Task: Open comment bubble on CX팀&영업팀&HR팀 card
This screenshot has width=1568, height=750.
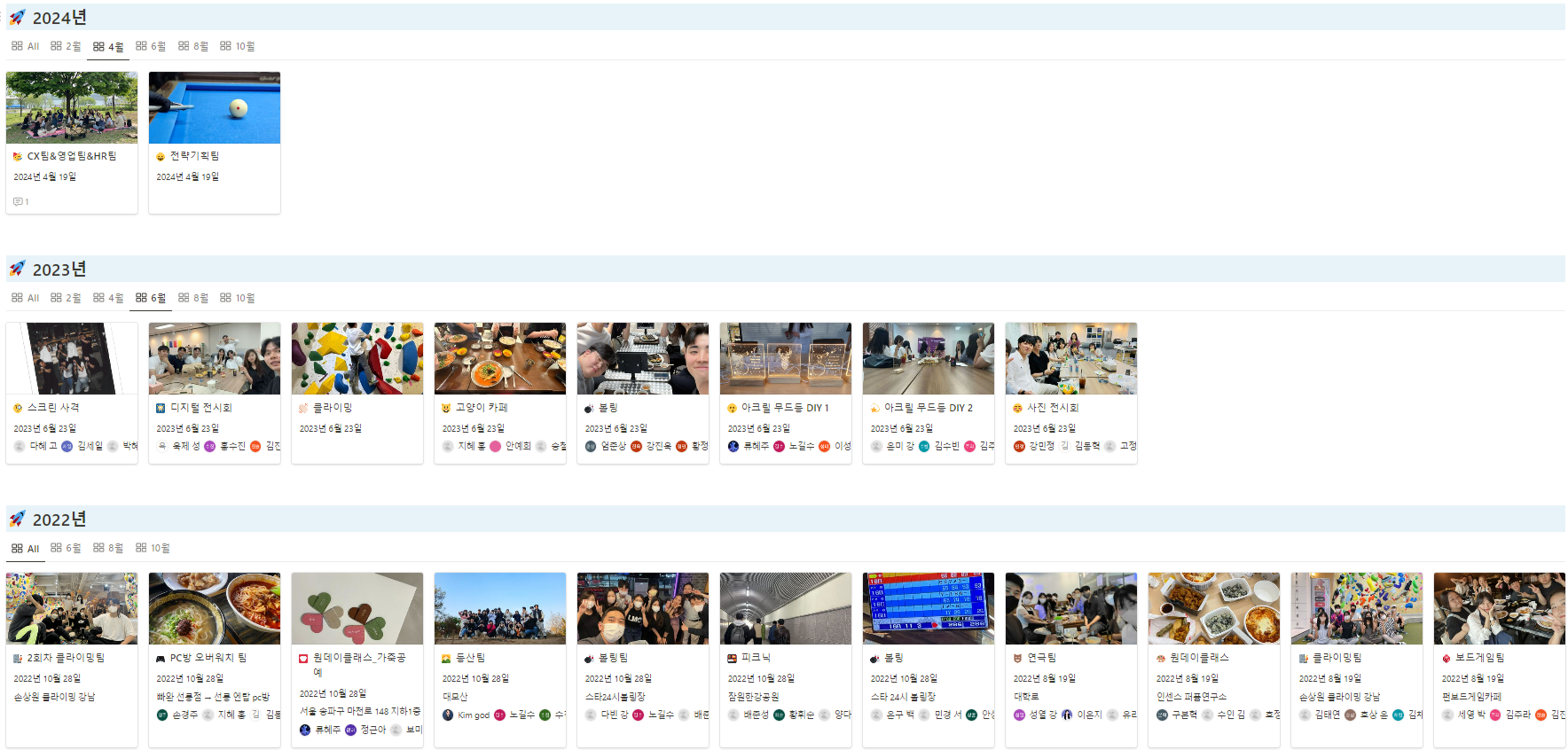Action: click(20, 202)
